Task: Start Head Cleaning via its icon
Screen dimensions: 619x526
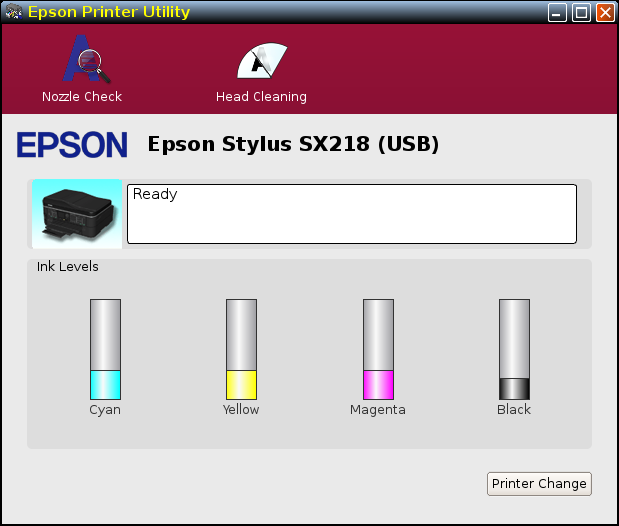Action: click(262, 60)
